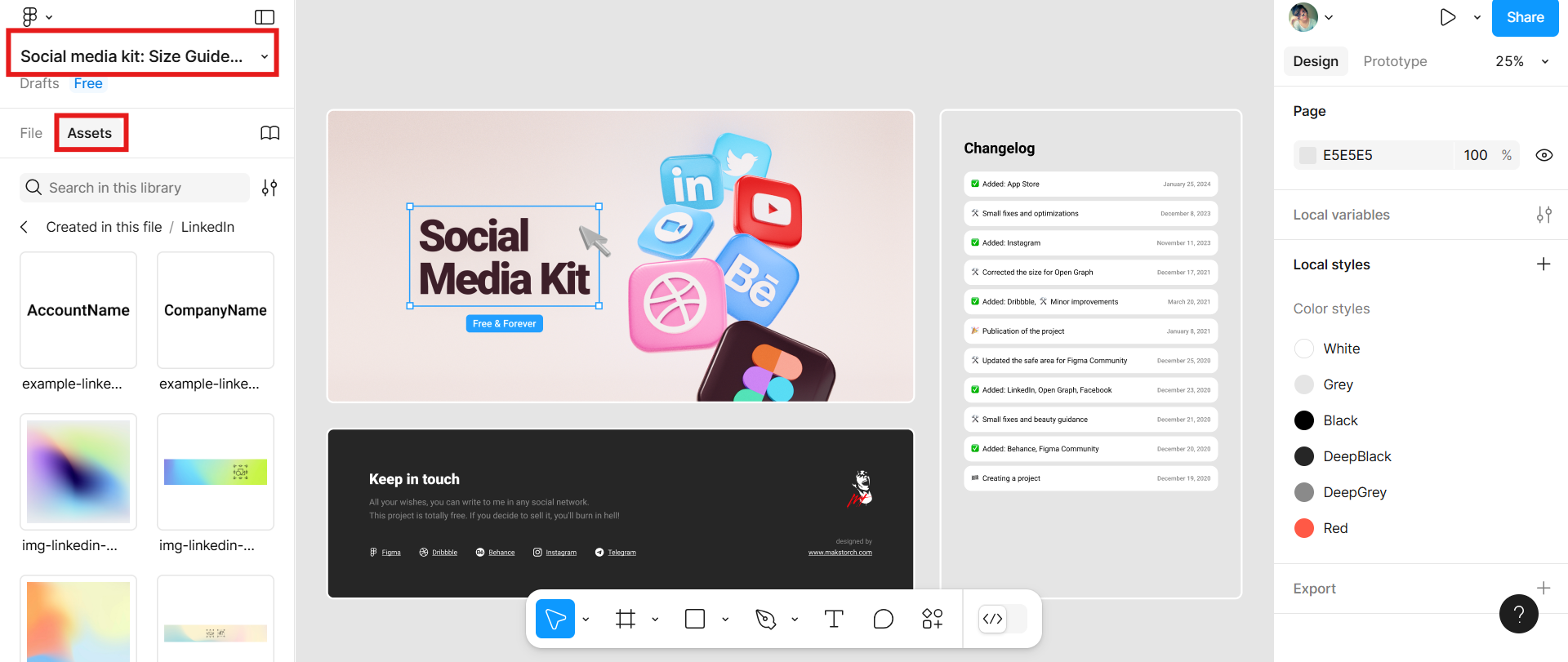1568x662 pixels.
Task: Open the help question mark button
Action: tap(1519, 614)
